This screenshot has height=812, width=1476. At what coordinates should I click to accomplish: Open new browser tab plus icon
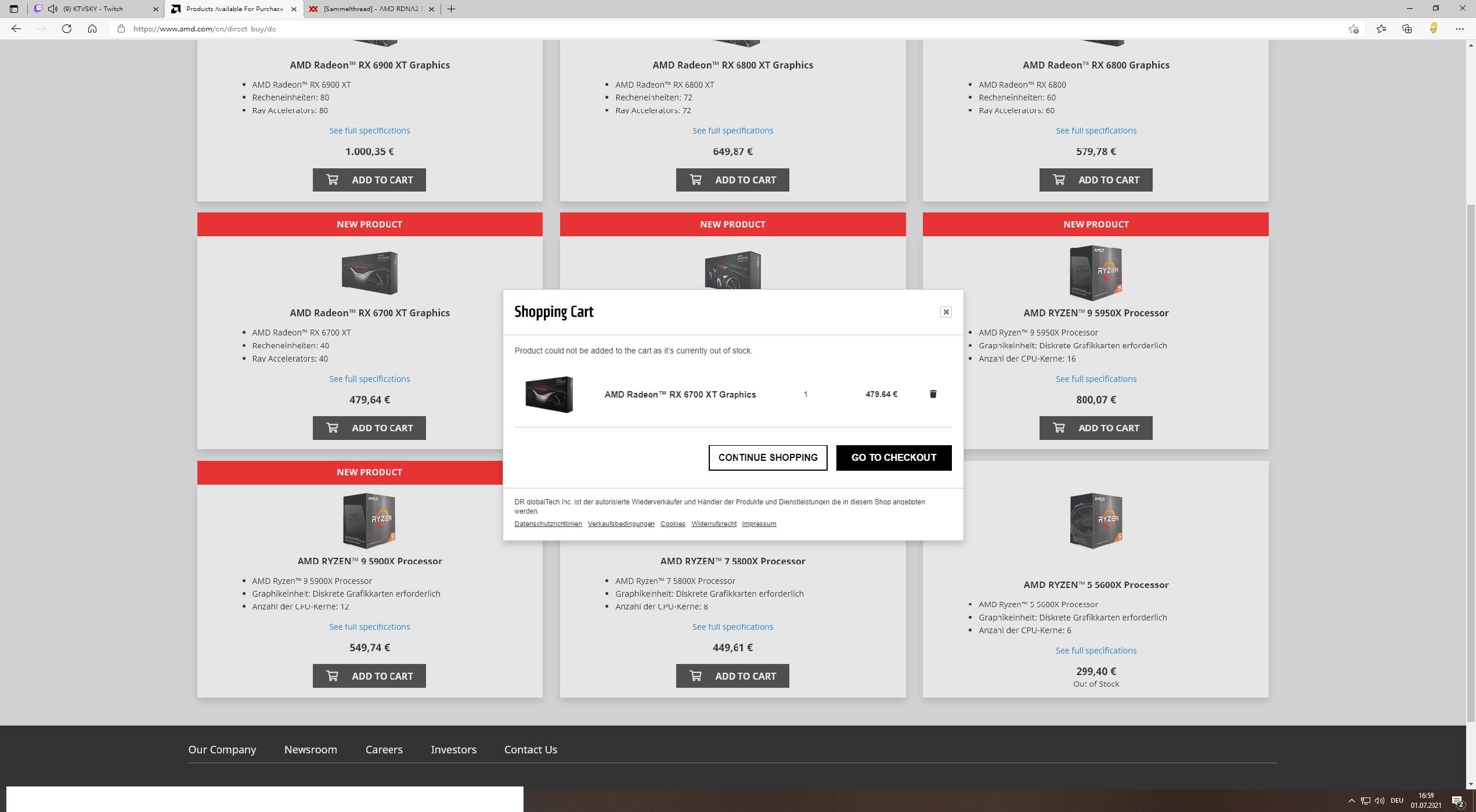pos(451,9)
